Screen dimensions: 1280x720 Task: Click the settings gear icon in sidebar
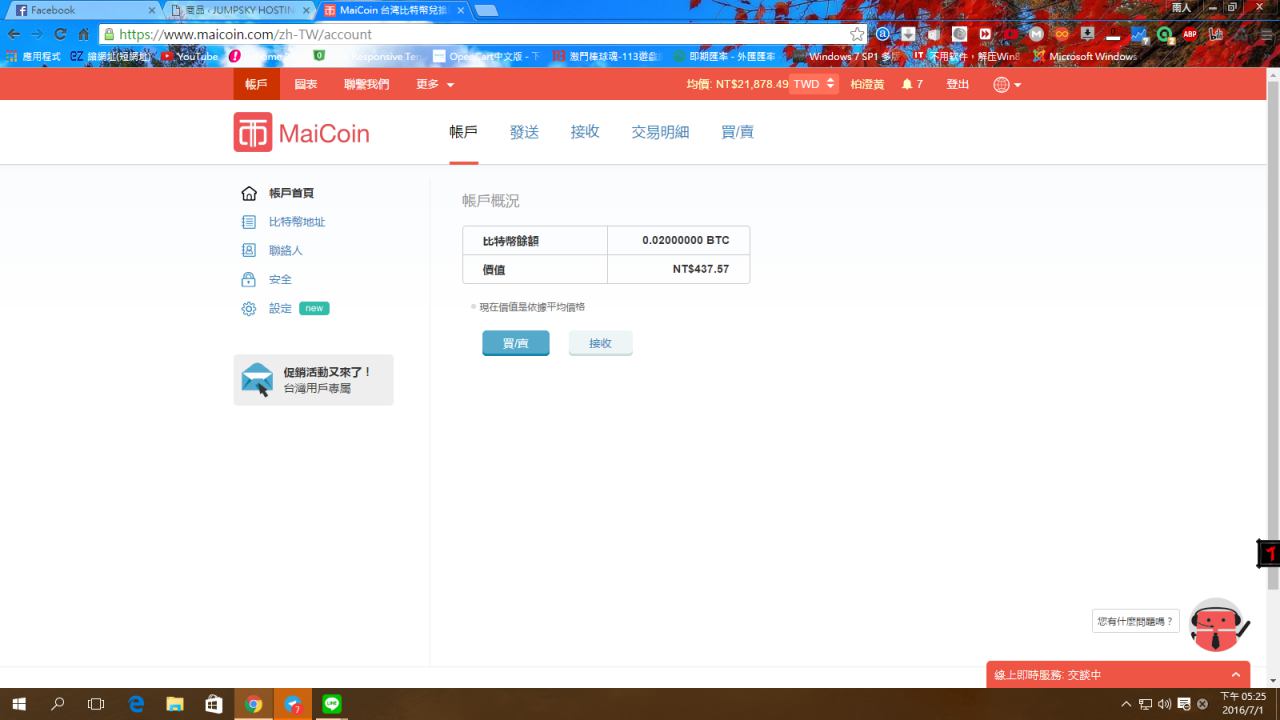point(249,309)
